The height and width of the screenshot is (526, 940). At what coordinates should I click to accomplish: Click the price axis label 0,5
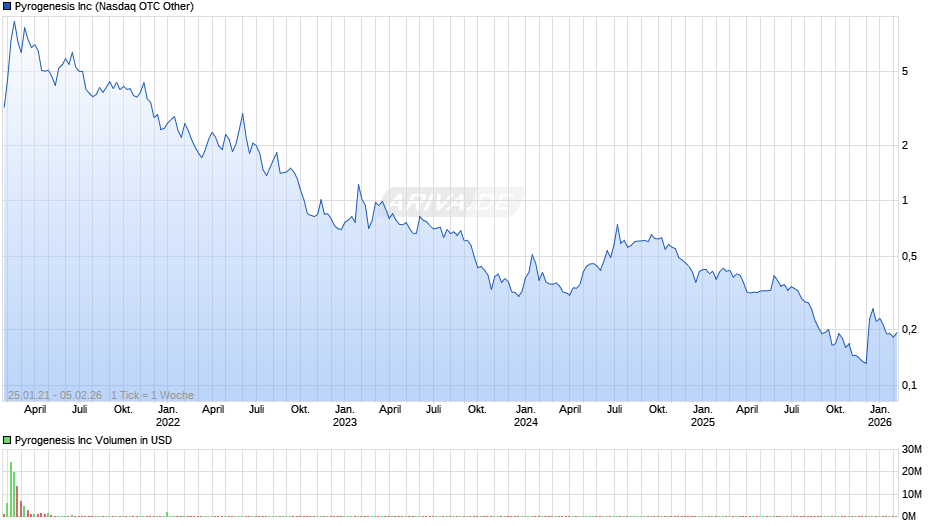tap(909, 257)
